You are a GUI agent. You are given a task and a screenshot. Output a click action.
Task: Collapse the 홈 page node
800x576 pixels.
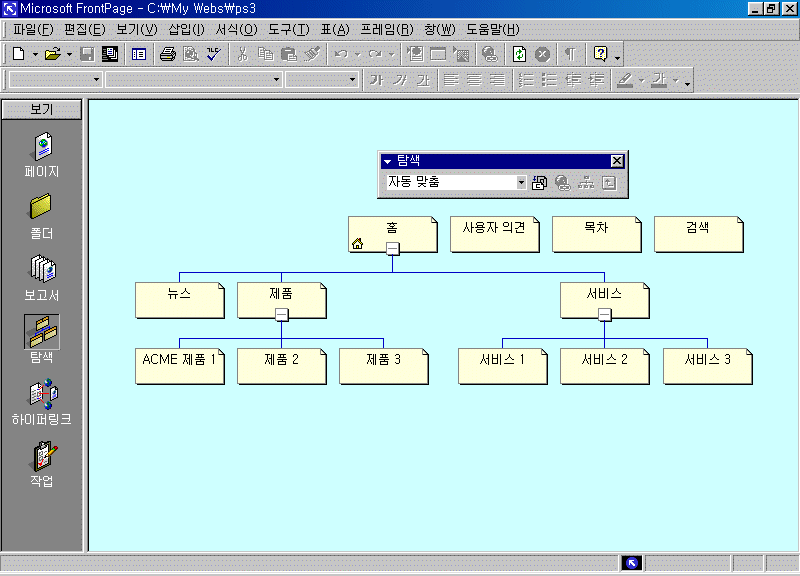coord(392,248)
